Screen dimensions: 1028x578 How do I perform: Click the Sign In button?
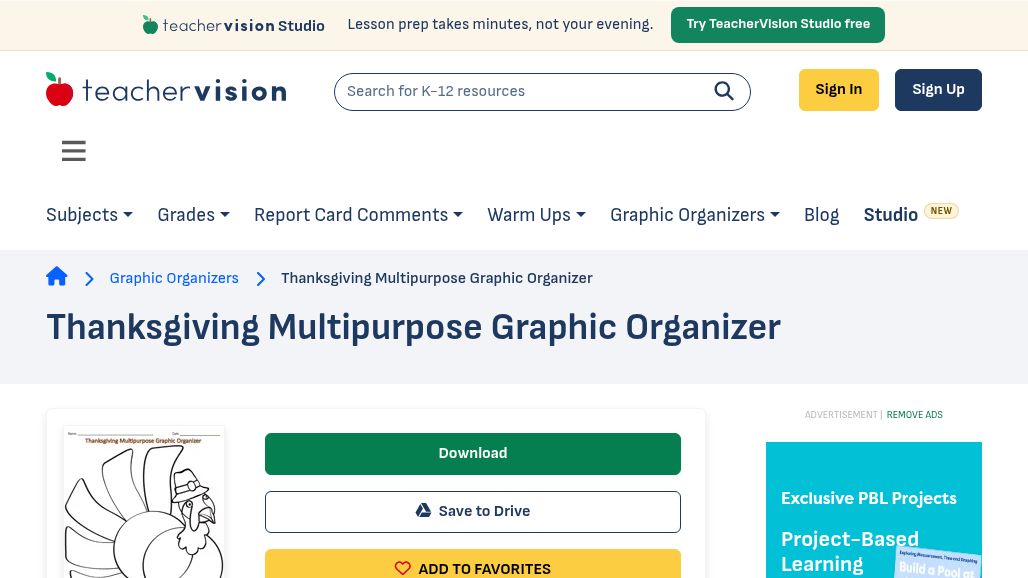coord(839,90)
